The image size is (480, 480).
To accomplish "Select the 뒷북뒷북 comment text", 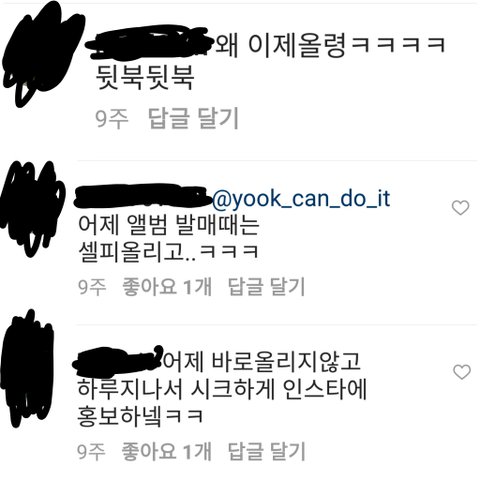I will pos(145,77).
